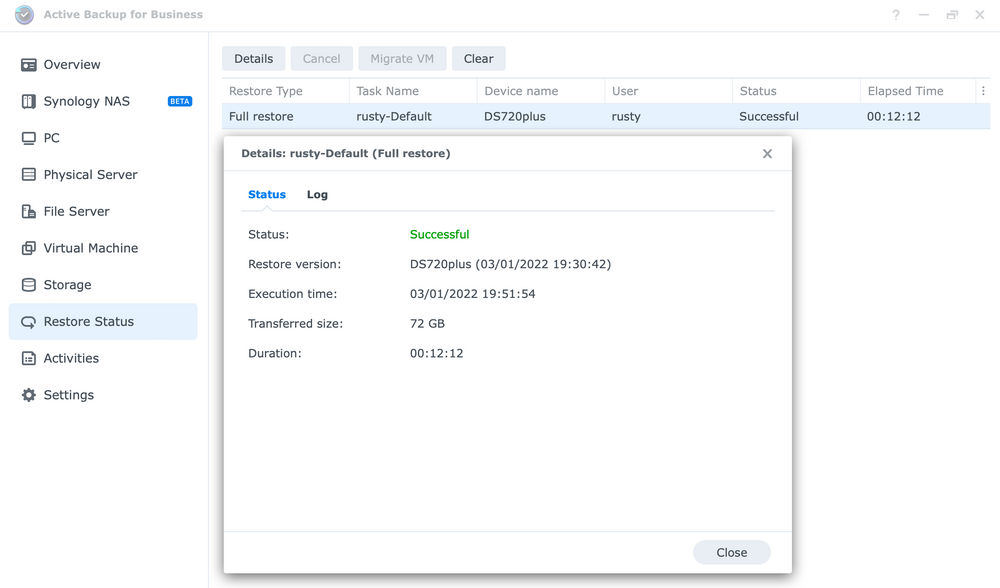
Task: Click the Physical Server sidebar icon
Action: 29,175
